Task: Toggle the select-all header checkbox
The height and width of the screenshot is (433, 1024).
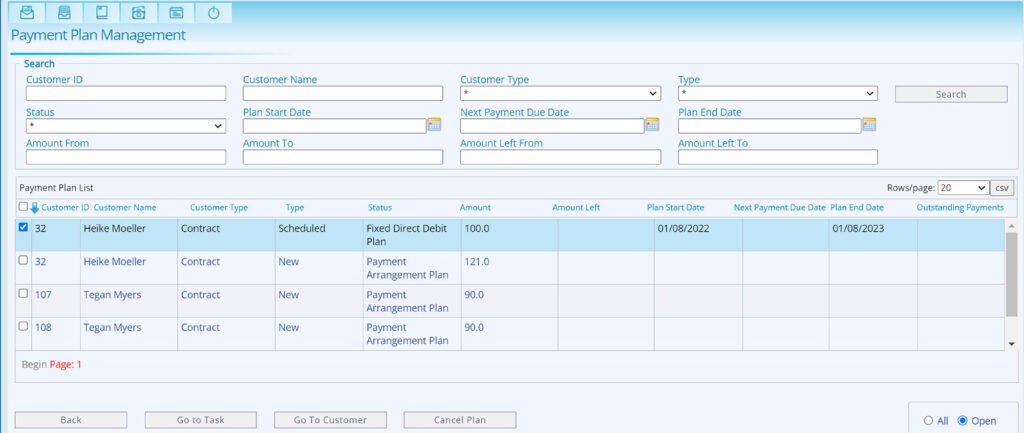Action: [24, 207]
